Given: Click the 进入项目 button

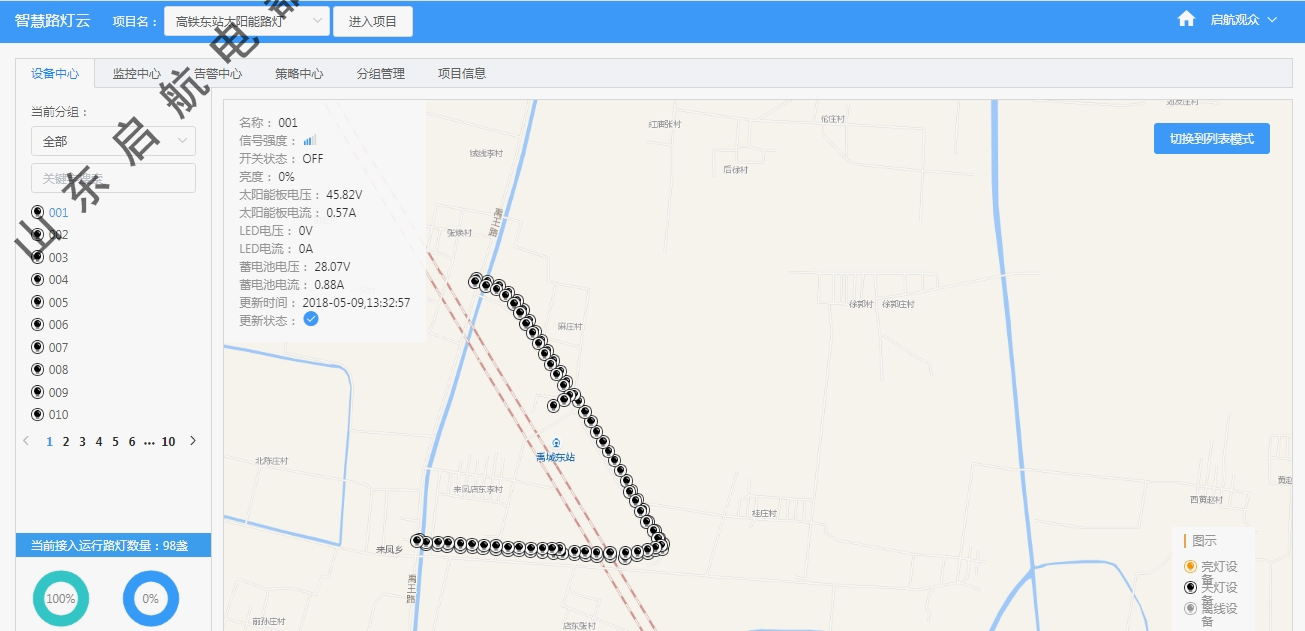Looking at the screenshot, I should (373, 21).
